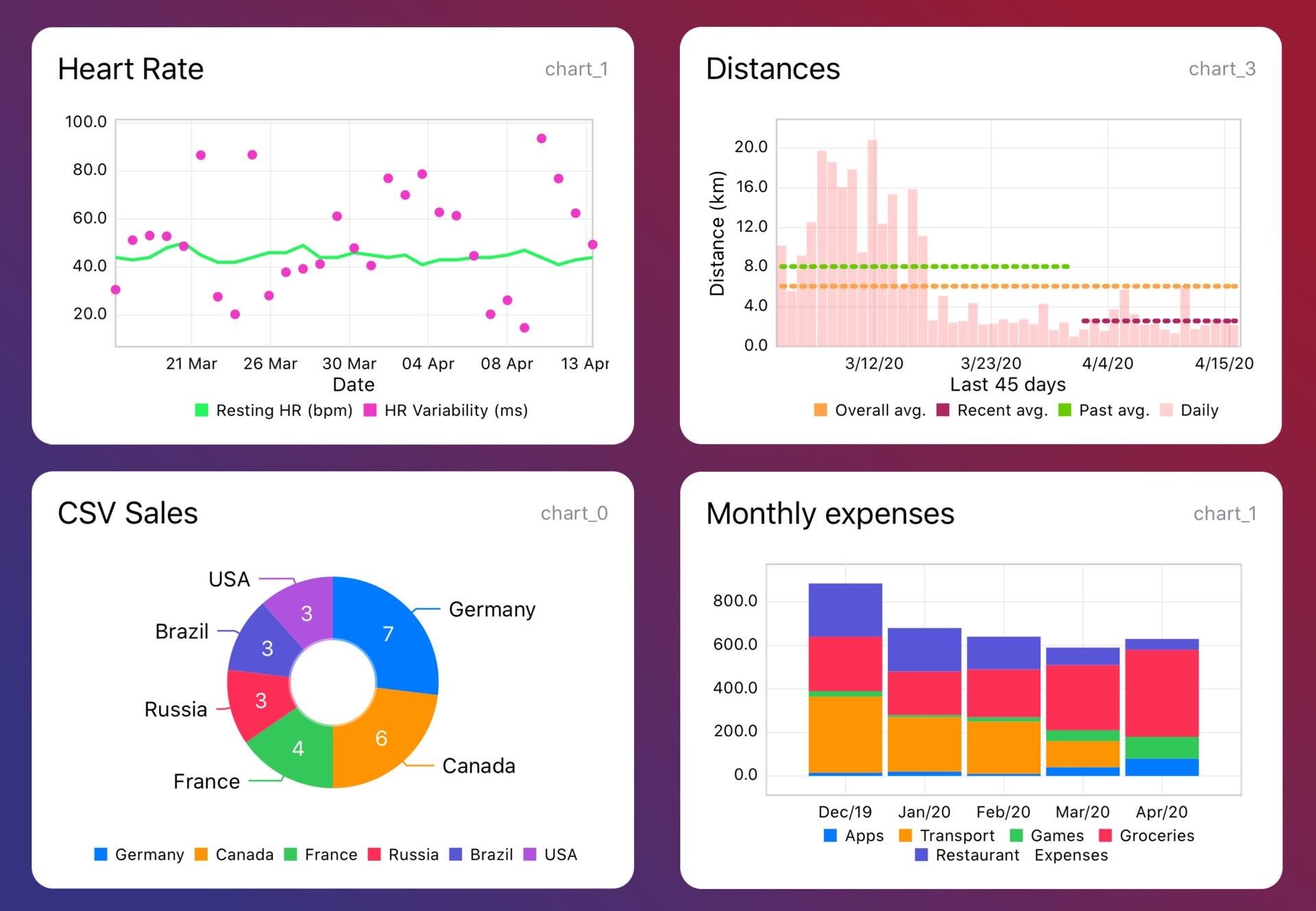1316x911 pixels.
Task: Click the Last 45 days axis title
Action: click(1008, 385)
